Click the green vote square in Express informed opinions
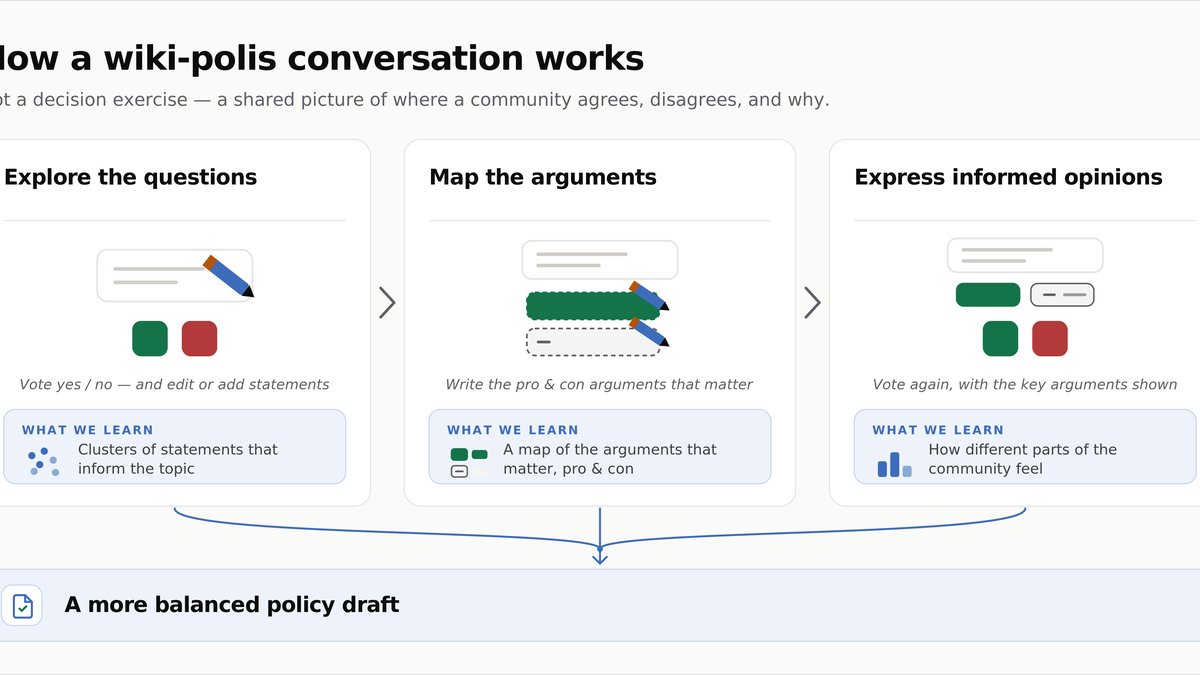 click(x=1000, y=339)
